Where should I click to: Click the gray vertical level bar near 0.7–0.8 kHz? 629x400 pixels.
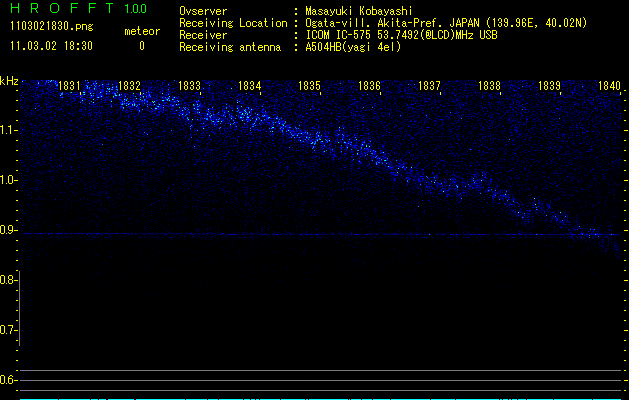(x=19, y=308)
